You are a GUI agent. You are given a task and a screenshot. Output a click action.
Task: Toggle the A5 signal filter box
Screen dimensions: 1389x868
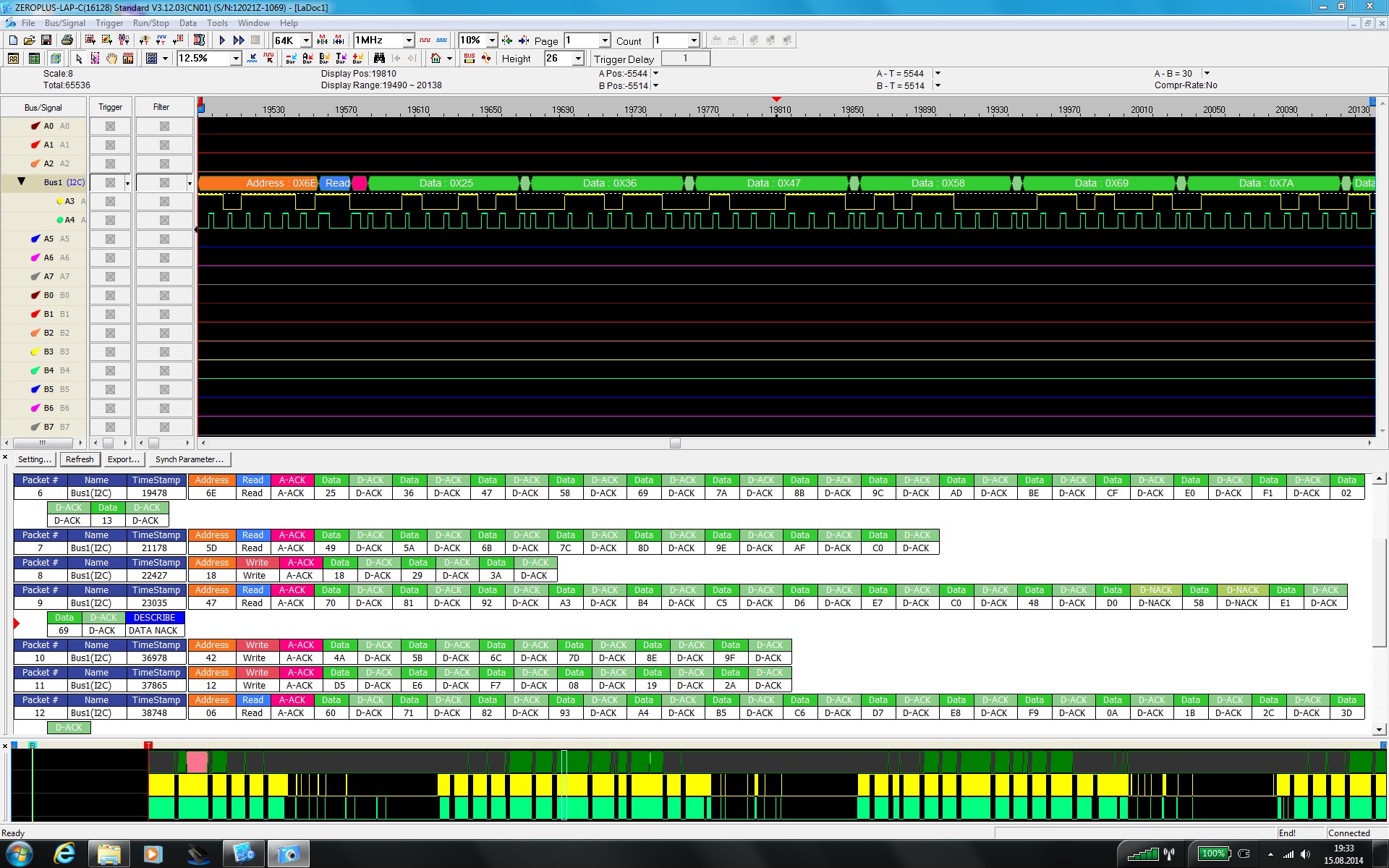164,239
